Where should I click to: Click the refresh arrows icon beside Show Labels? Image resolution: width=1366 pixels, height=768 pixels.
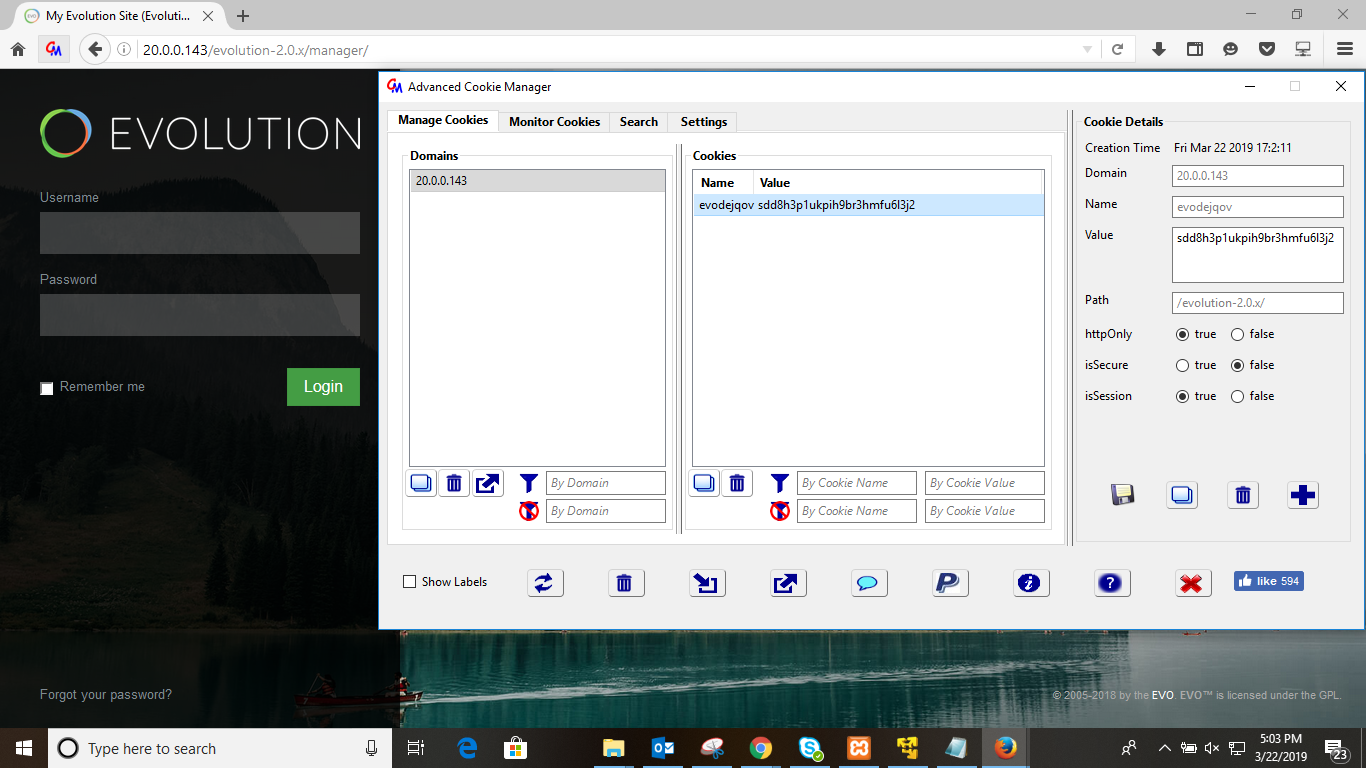point(545,583)
